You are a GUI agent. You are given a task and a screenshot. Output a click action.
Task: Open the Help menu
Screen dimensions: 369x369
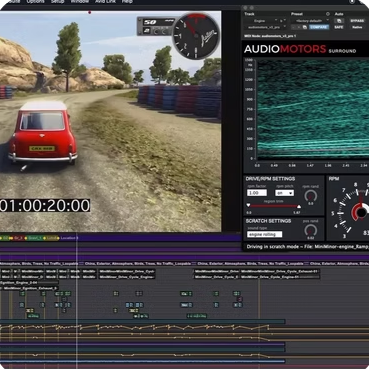(x=127, y=2)
